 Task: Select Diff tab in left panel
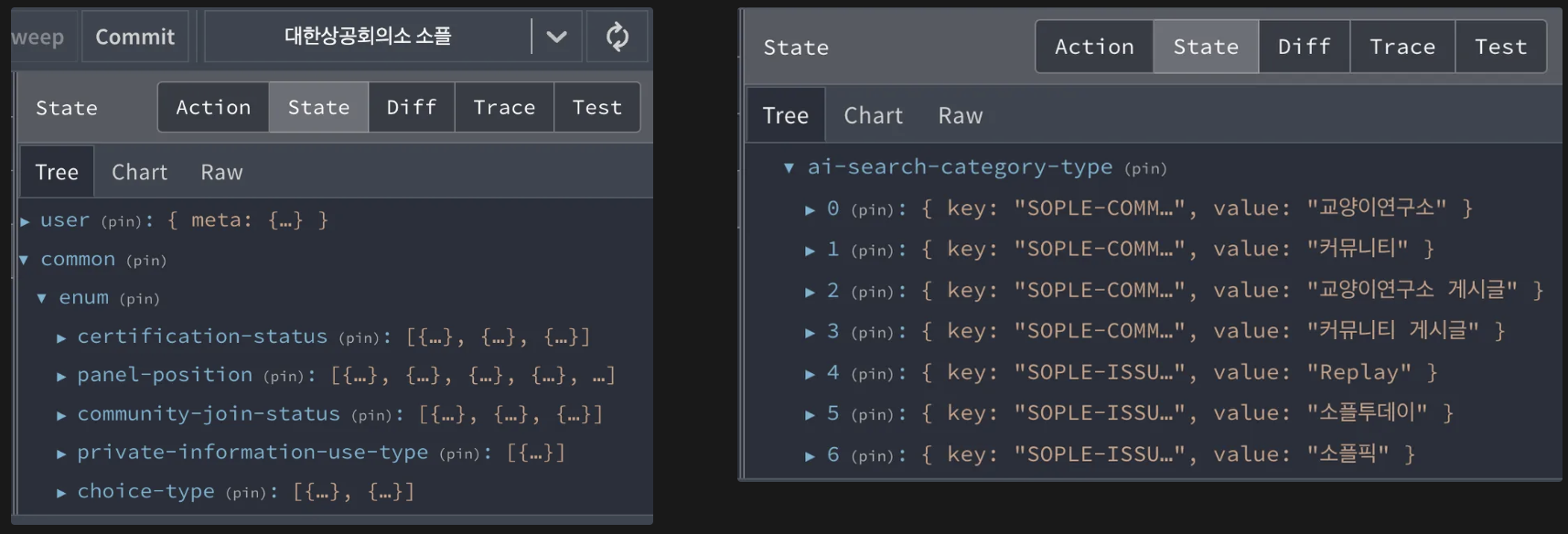412,108
